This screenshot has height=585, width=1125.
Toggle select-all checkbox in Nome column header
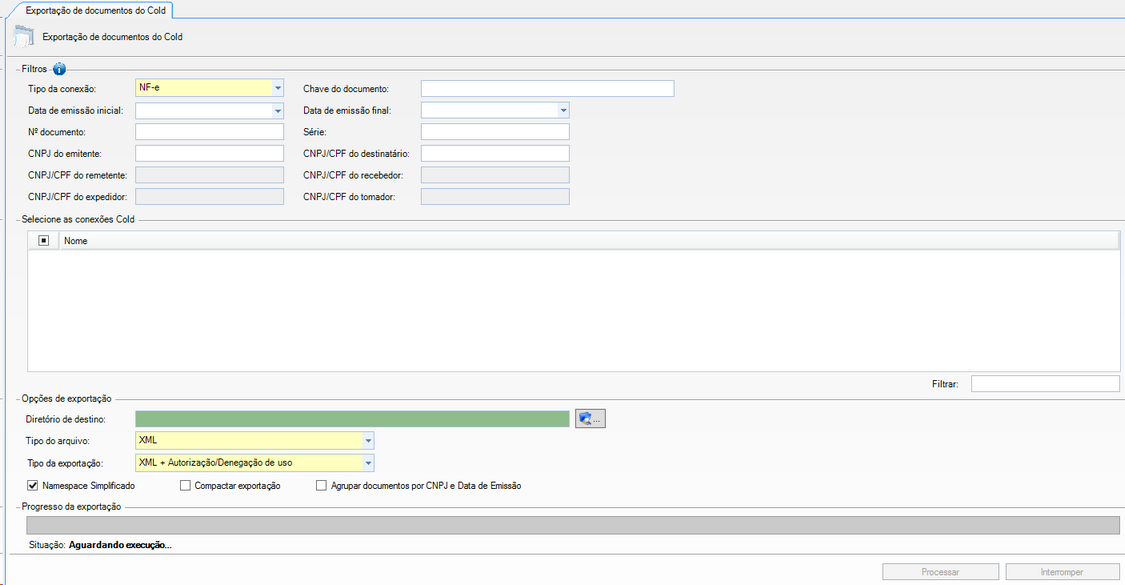tap(44, 240)
